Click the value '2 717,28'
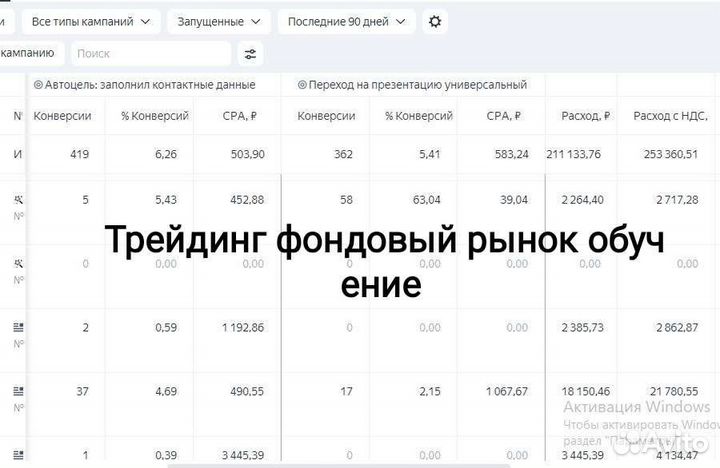720x468 pixels. click(677, 200)
